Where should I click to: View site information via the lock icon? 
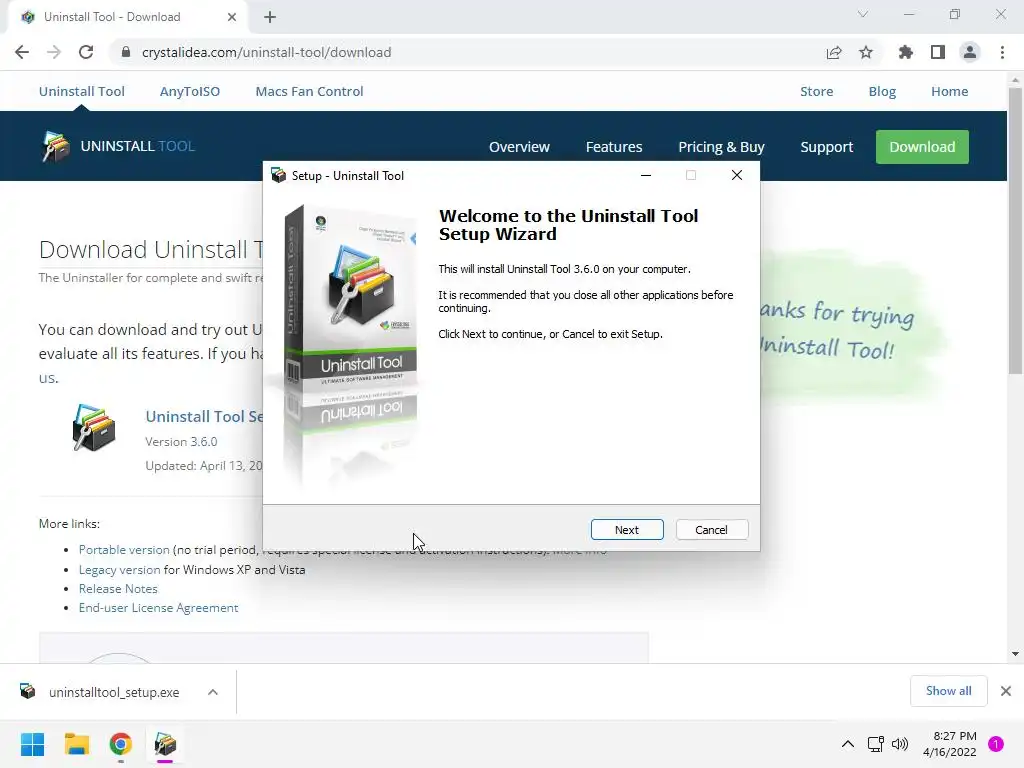126,52
